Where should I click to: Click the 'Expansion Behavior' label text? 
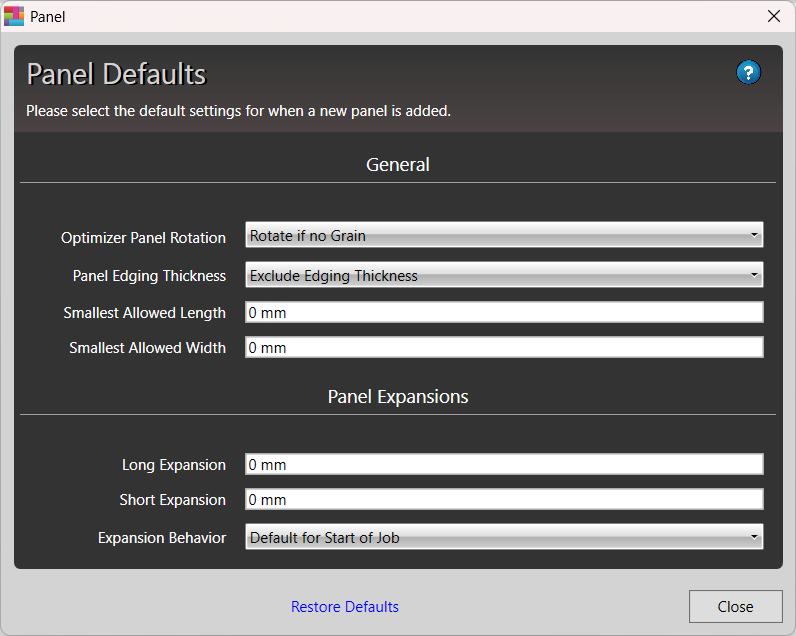click(x=162, y=538)
